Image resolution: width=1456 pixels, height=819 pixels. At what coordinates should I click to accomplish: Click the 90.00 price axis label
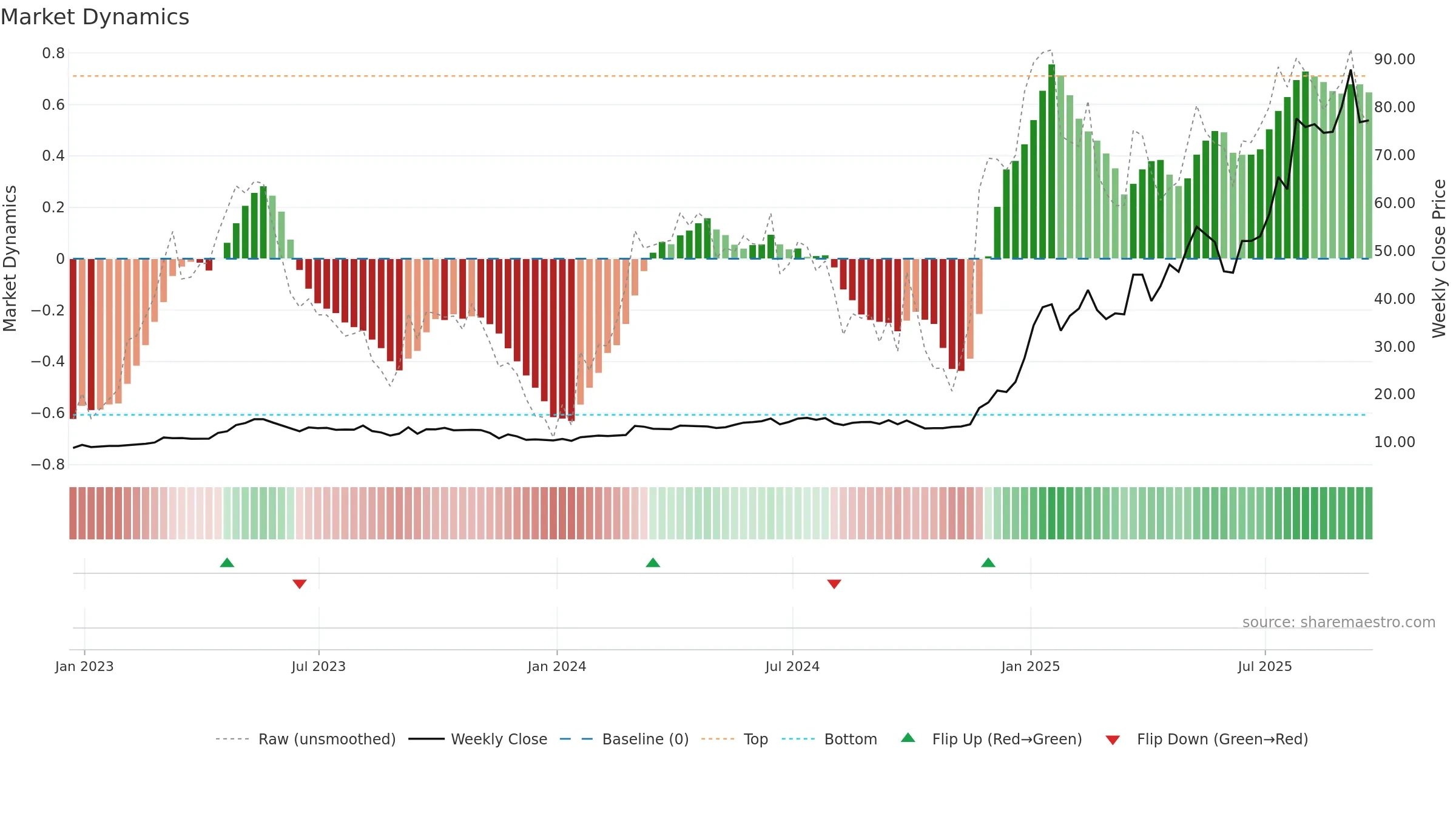[1395, 59]
